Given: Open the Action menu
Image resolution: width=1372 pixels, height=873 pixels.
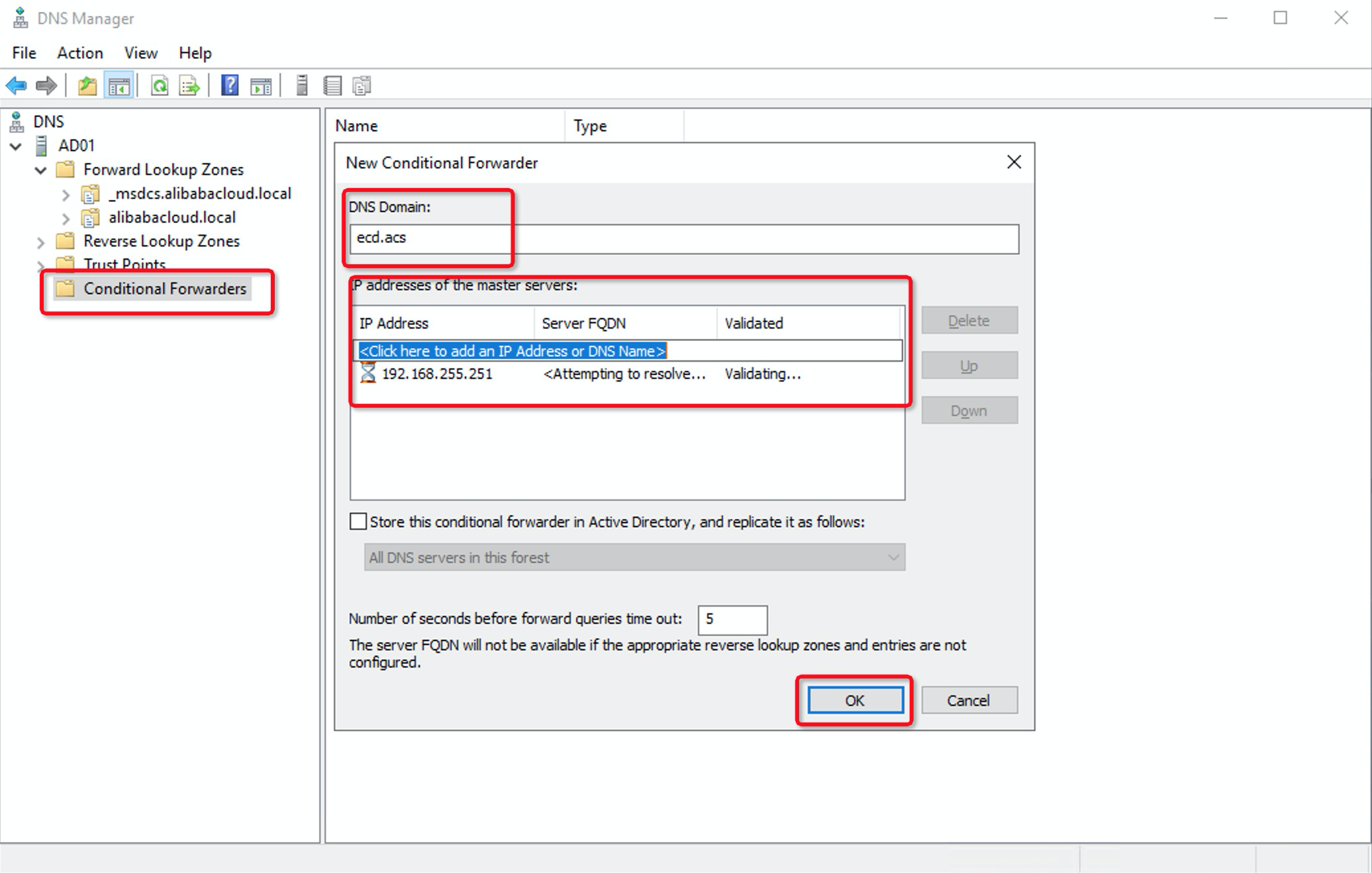Looking at the screenshot, I should (79, 53).
